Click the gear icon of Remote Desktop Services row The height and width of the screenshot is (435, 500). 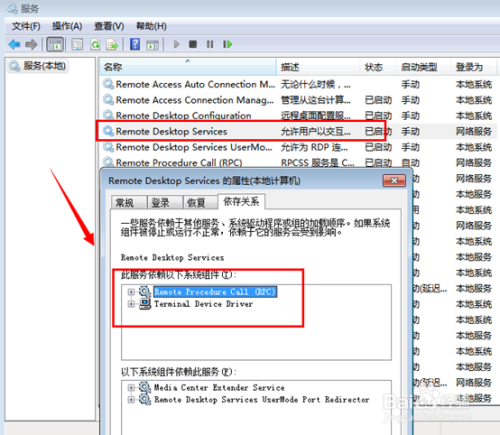coord(108,131)
